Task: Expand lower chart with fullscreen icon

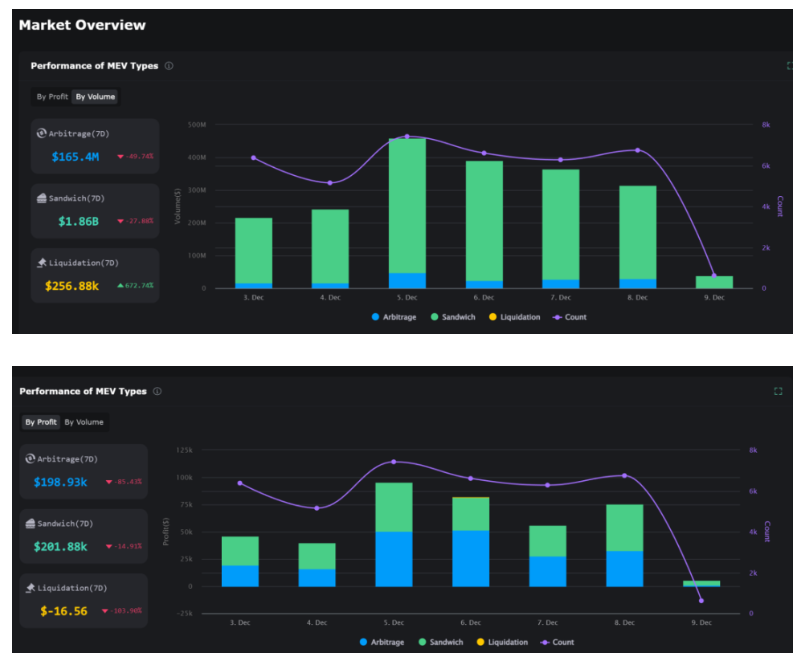Action: tap(778, 391)
